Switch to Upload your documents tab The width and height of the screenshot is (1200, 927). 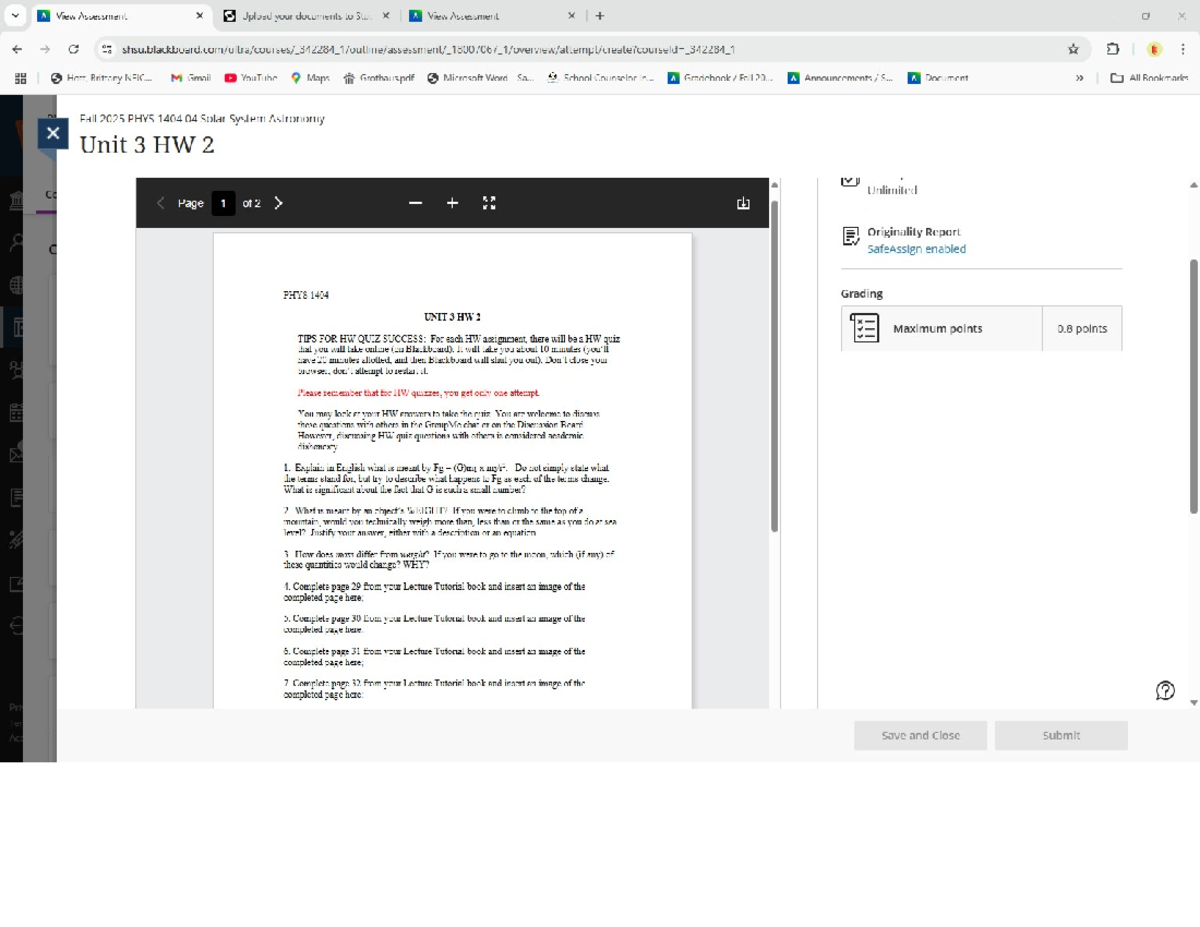[x=306, y=16]
